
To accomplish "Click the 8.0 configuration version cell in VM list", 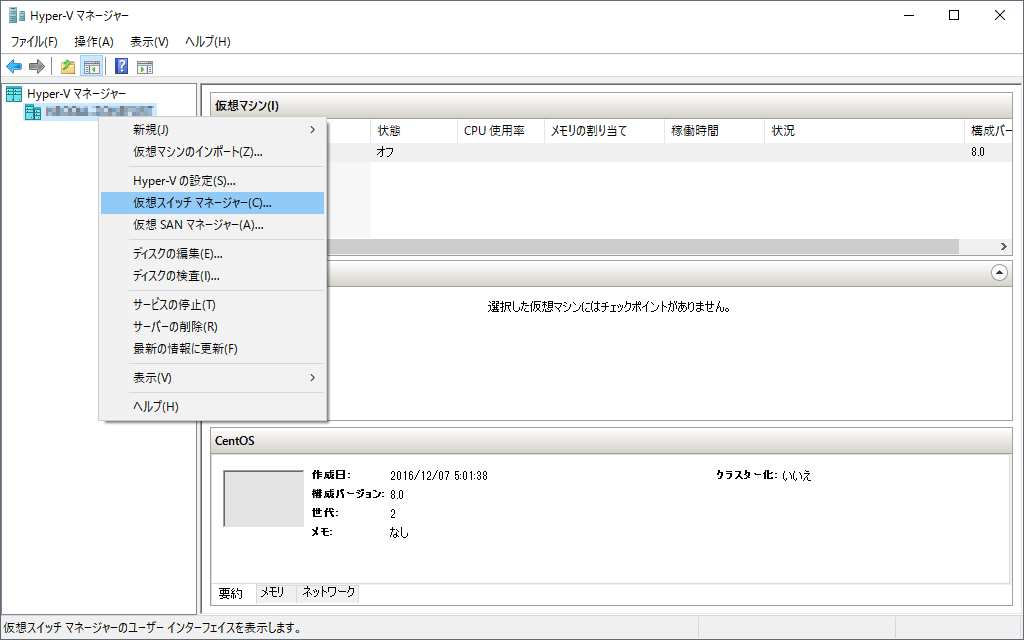I will pos(978,152).
